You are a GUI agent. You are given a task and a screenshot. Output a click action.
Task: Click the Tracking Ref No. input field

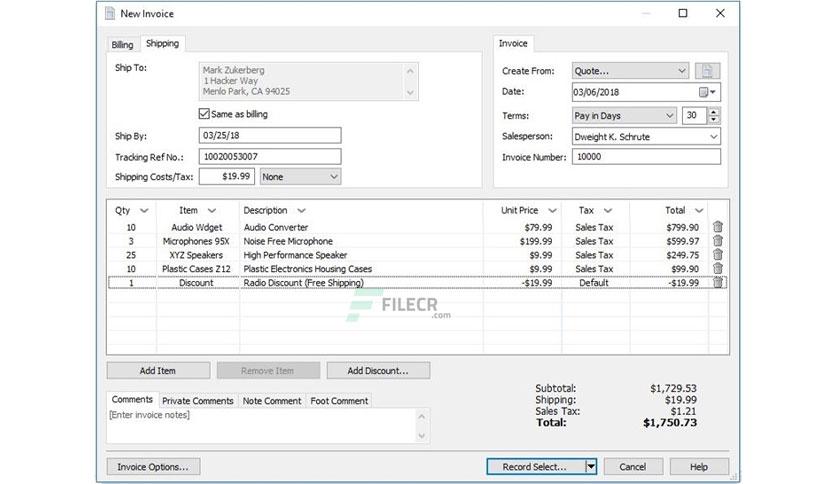pos(270,156)
